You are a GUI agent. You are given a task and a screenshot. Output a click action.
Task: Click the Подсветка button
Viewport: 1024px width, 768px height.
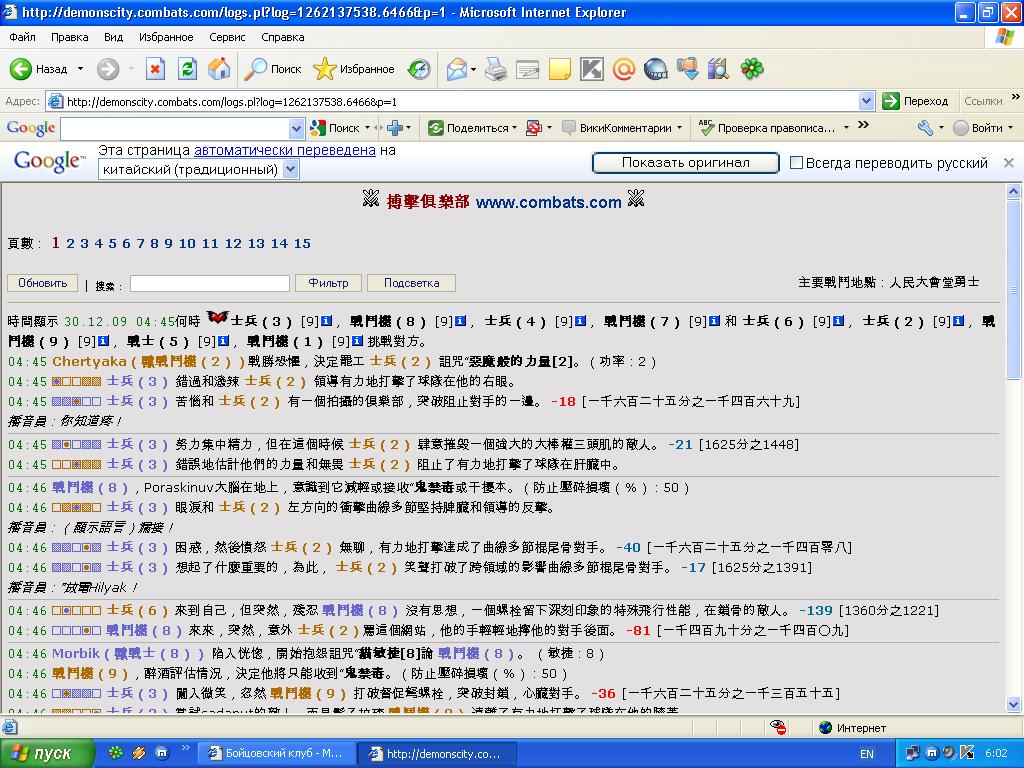411,283
